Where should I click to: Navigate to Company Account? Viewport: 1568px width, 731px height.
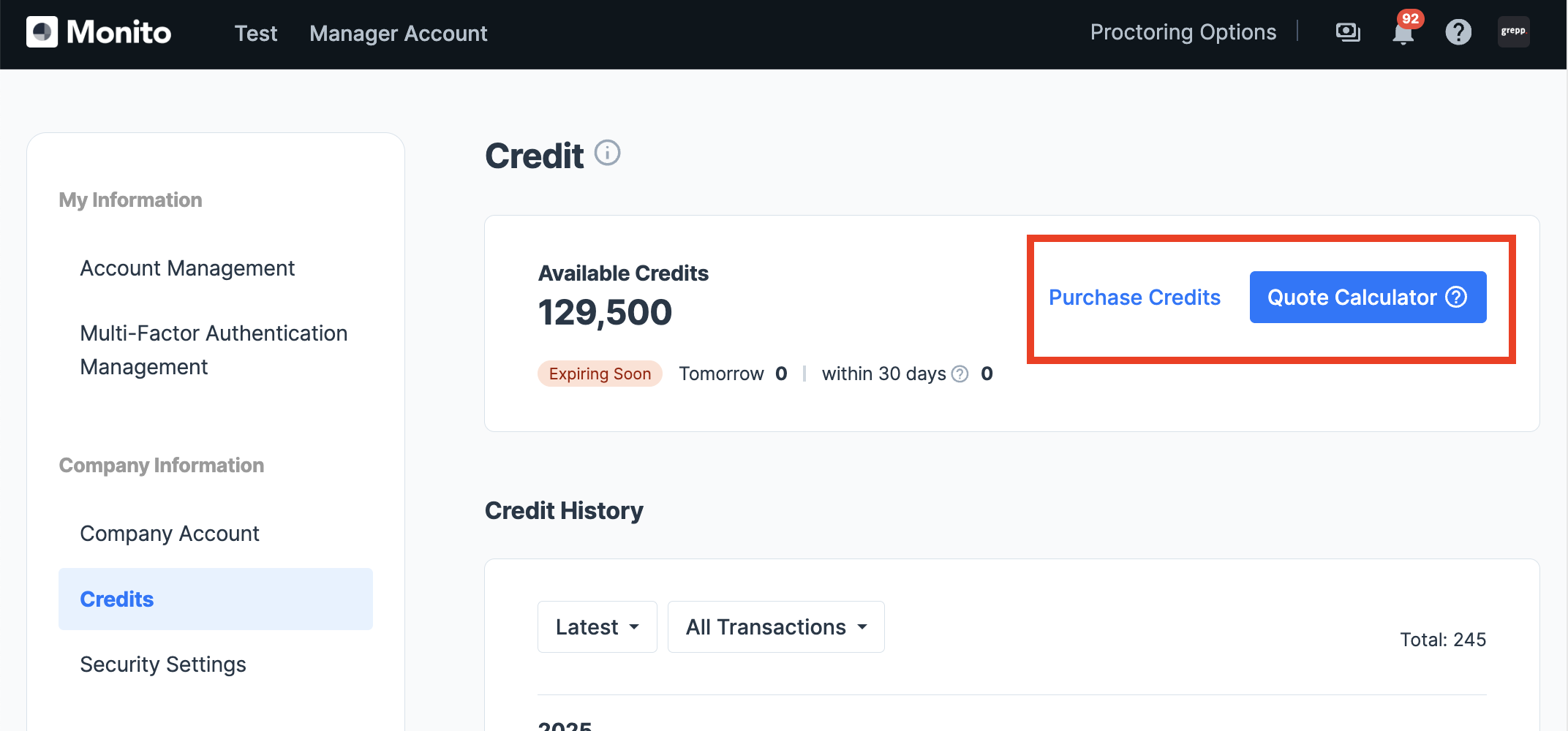[170, 534]
